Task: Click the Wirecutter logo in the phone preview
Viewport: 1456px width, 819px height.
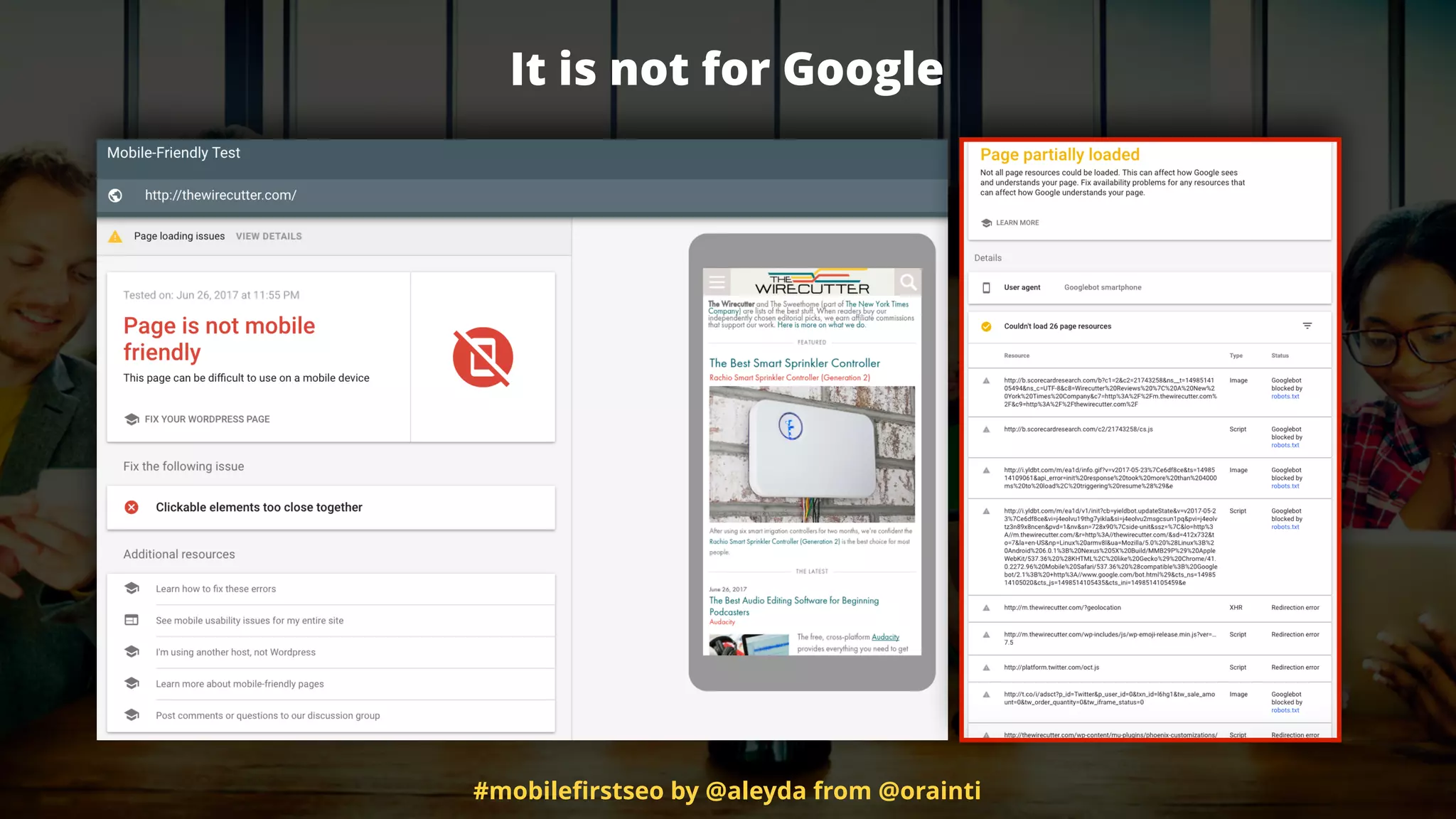Action: (813, 282)
